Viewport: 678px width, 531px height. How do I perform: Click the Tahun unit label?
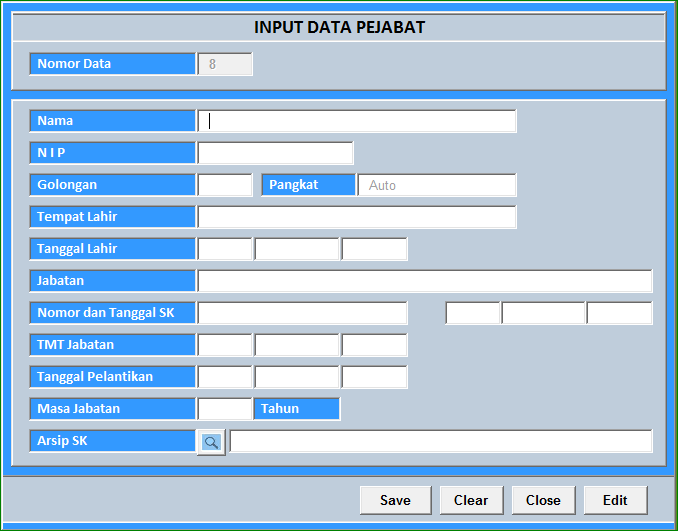point(297,409)
